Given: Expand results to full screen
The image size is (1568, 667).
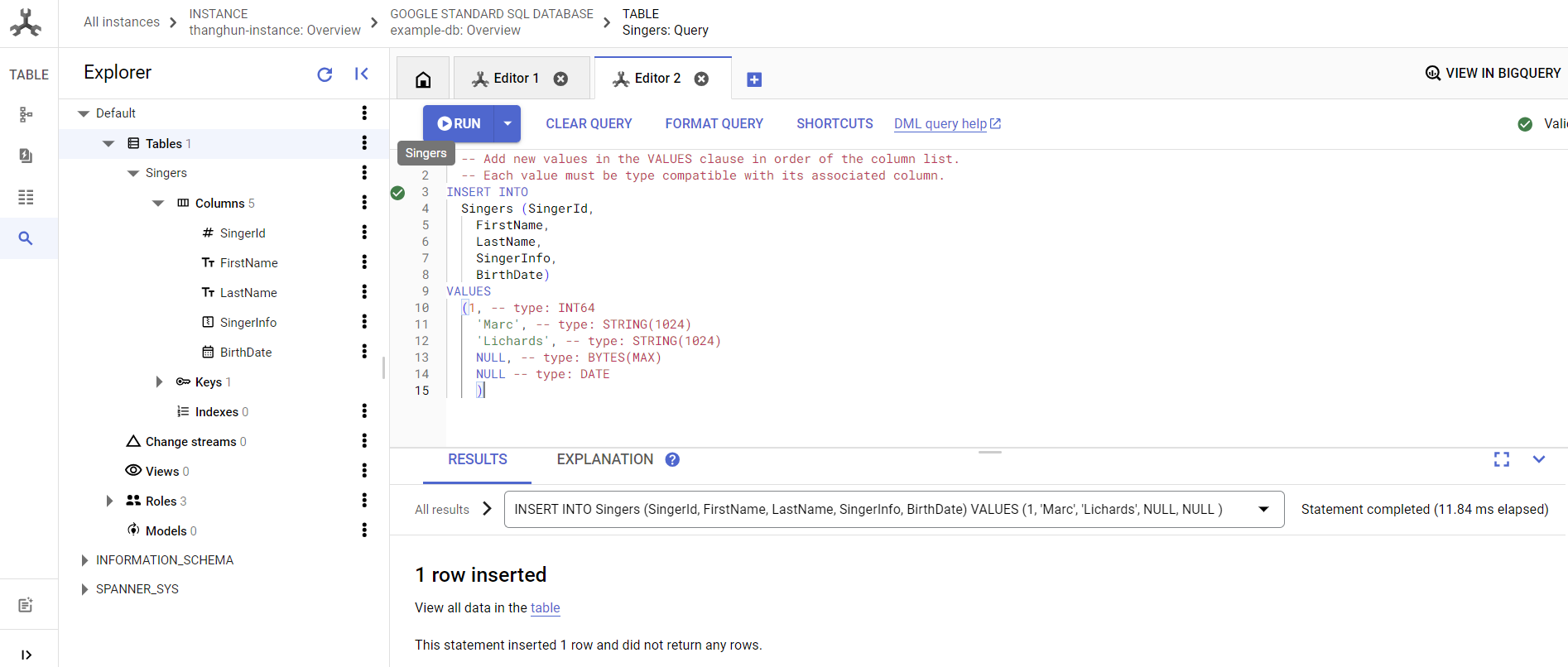Looking at the screenshot, I should tap(1502, 459).
